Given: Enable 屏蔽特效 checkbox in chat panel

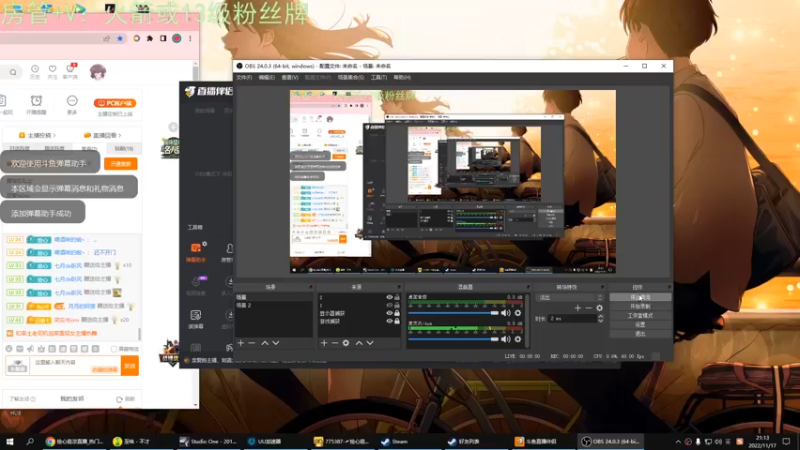Looking at the screenshot, I should 114,349.
